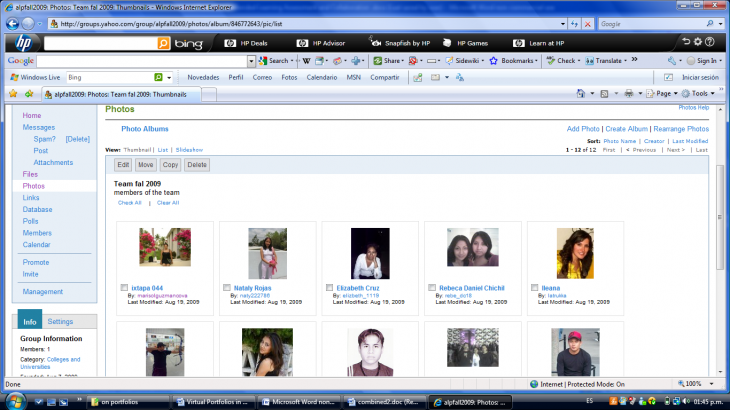Click the Stop loading red X icon
The image size is (730, 410).
click(588, 24)
